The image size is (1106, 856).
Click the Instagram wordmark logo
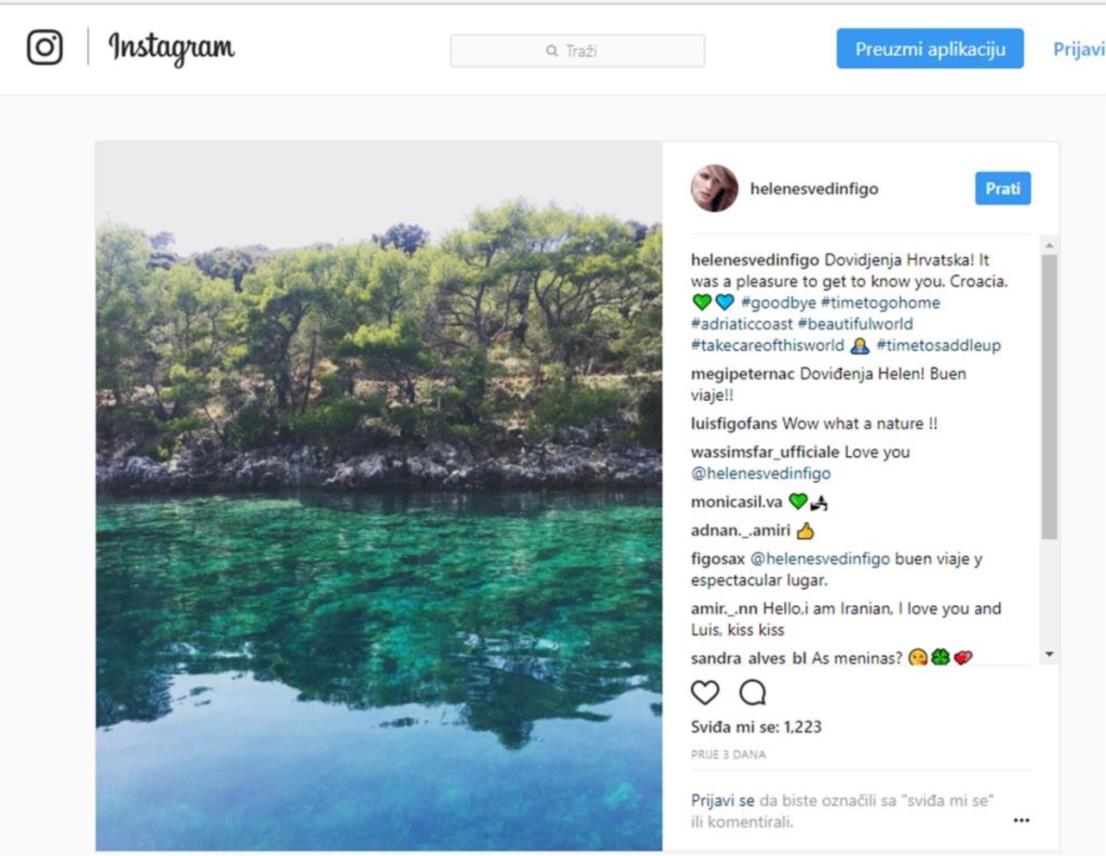point(171,48)
